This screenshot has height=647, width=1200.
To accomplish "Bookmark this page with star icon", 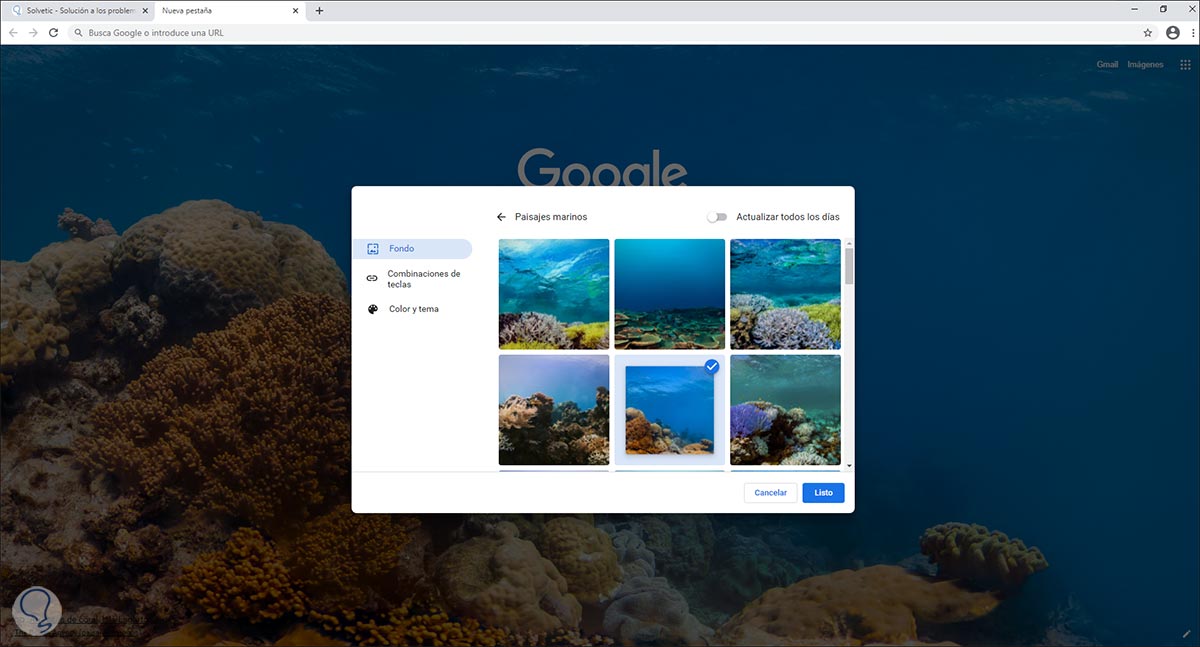I will [x=1147, y=32].
